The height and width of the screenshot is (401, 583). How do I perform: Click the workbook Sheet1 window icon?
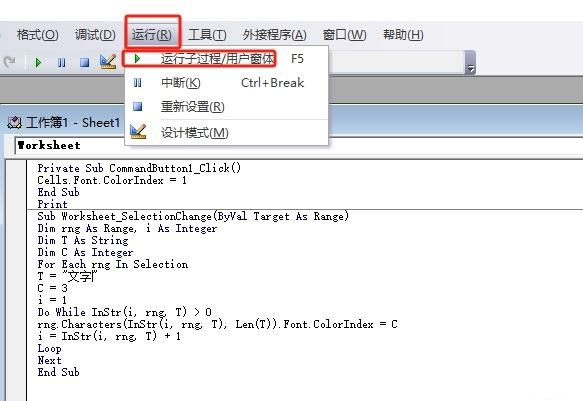[x=15, y=123]
